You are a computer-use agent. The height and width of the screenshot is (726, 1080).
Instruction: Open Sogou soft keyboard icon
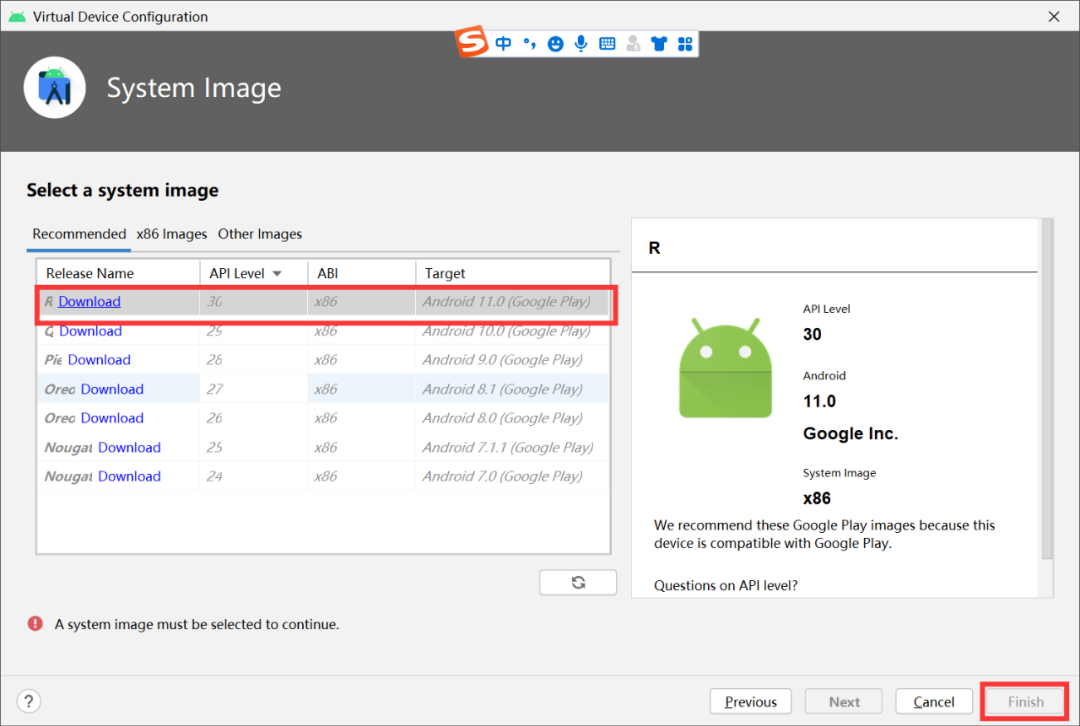tap(607, 44)
